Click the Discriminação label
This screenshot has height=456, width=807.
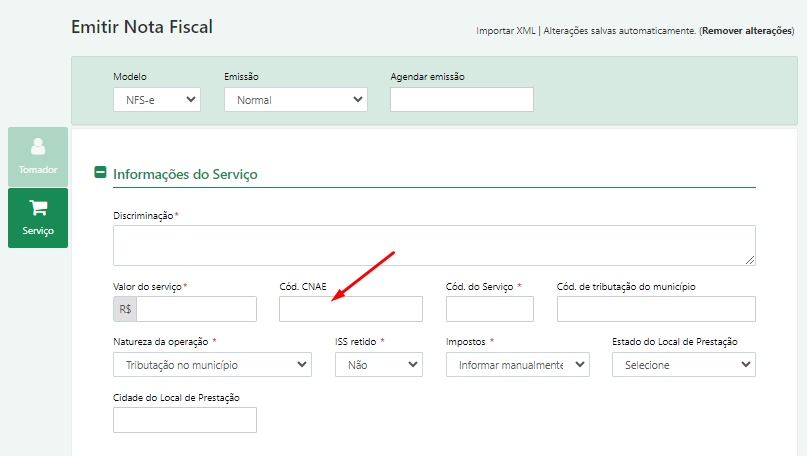pyautogui.click(x=143, y=216)
